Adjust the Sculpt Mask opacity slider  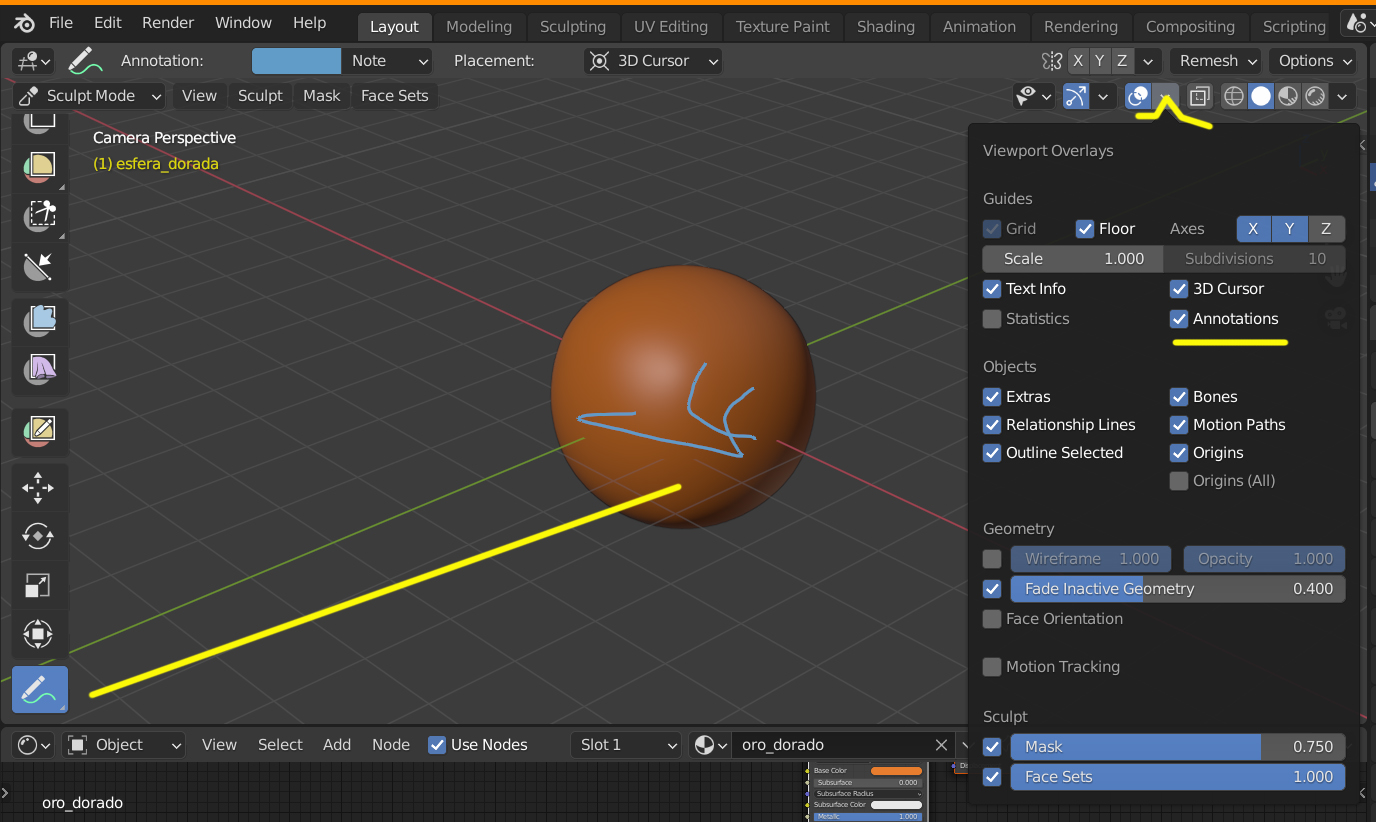pyautogui.click(x=1178, y=747)
